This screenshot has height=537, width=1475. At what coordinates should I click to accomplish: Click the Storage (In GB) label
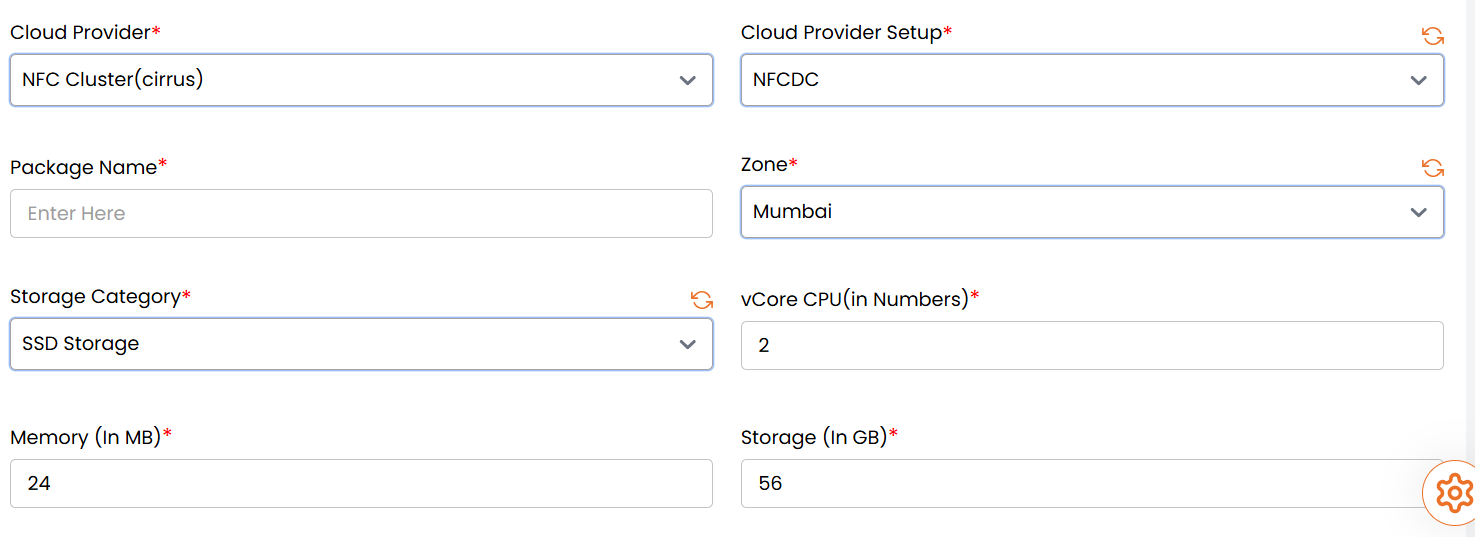[814, 438]
